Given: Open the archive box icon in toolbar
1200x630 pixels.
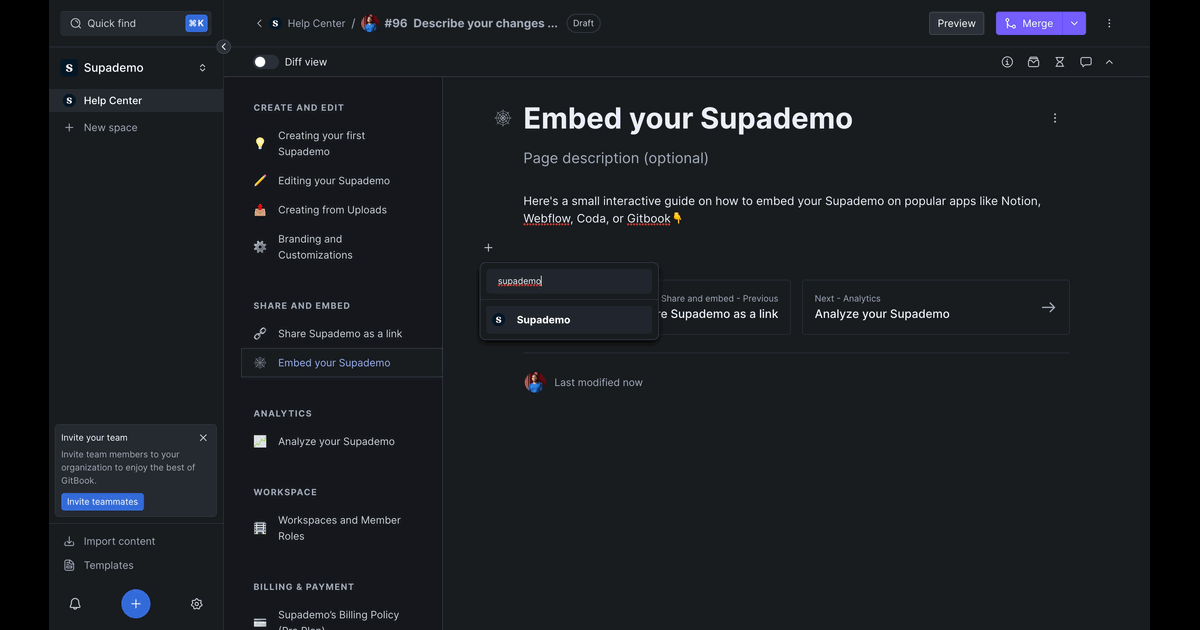Looking at the screenshot, I should pos(1033,62).
